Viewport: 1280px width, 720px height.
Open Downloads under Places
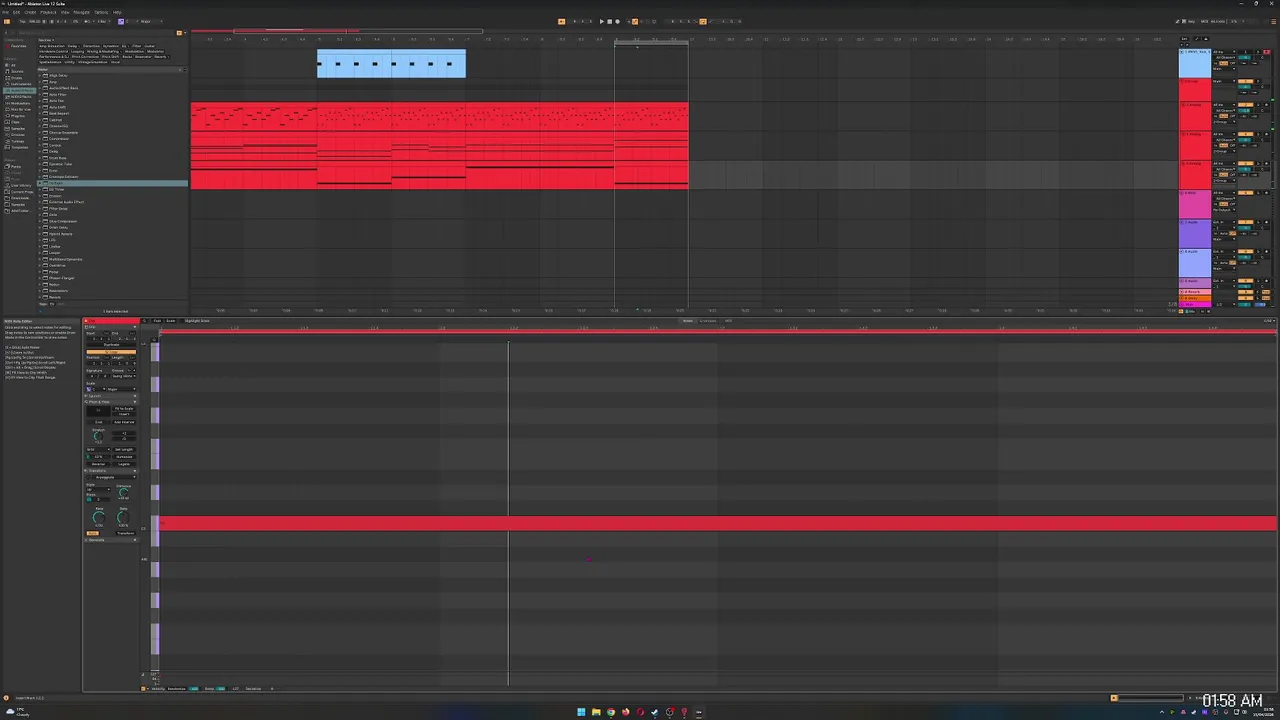[x=19, y=198]
